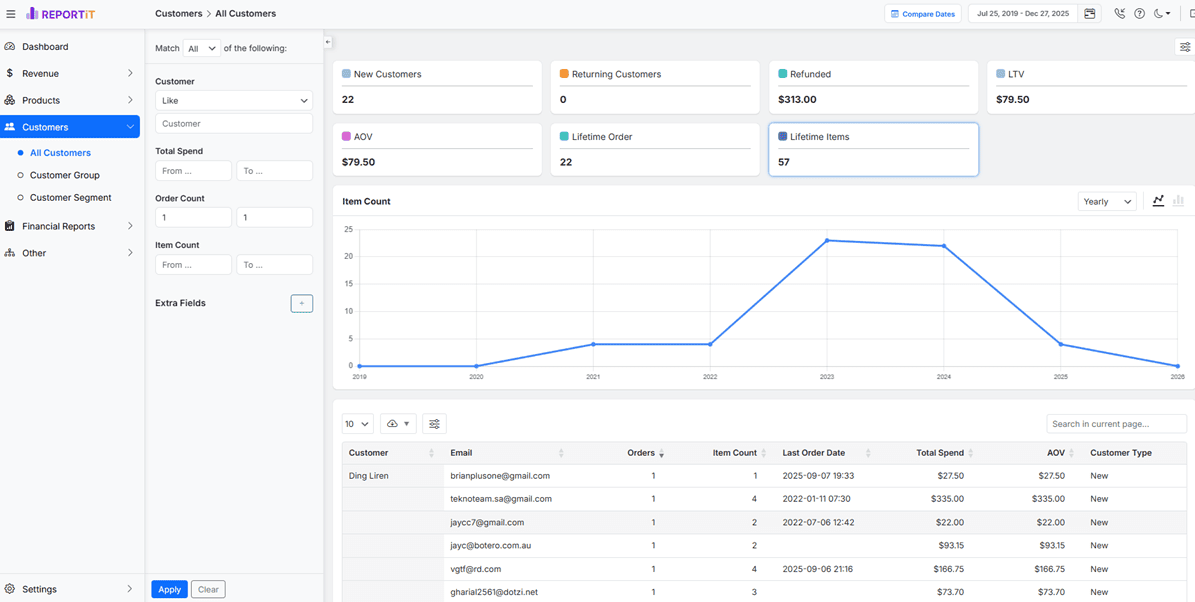Toggle the dark mode moon icon
1195x602 pixels.
click(x=1162, y=14)
